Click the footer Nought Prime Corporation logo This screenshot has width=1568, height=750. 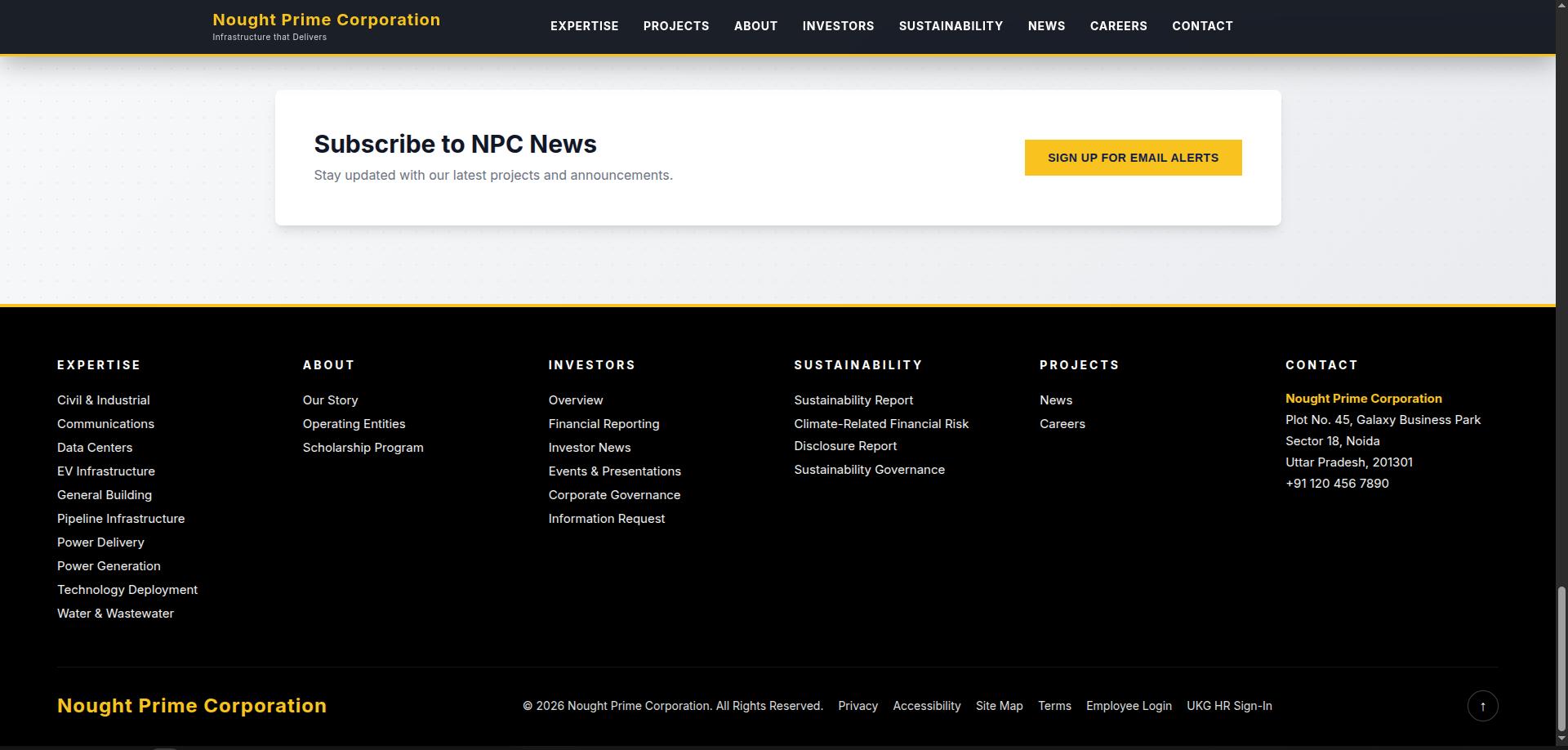pyautogui.click(x=192, y=706)
